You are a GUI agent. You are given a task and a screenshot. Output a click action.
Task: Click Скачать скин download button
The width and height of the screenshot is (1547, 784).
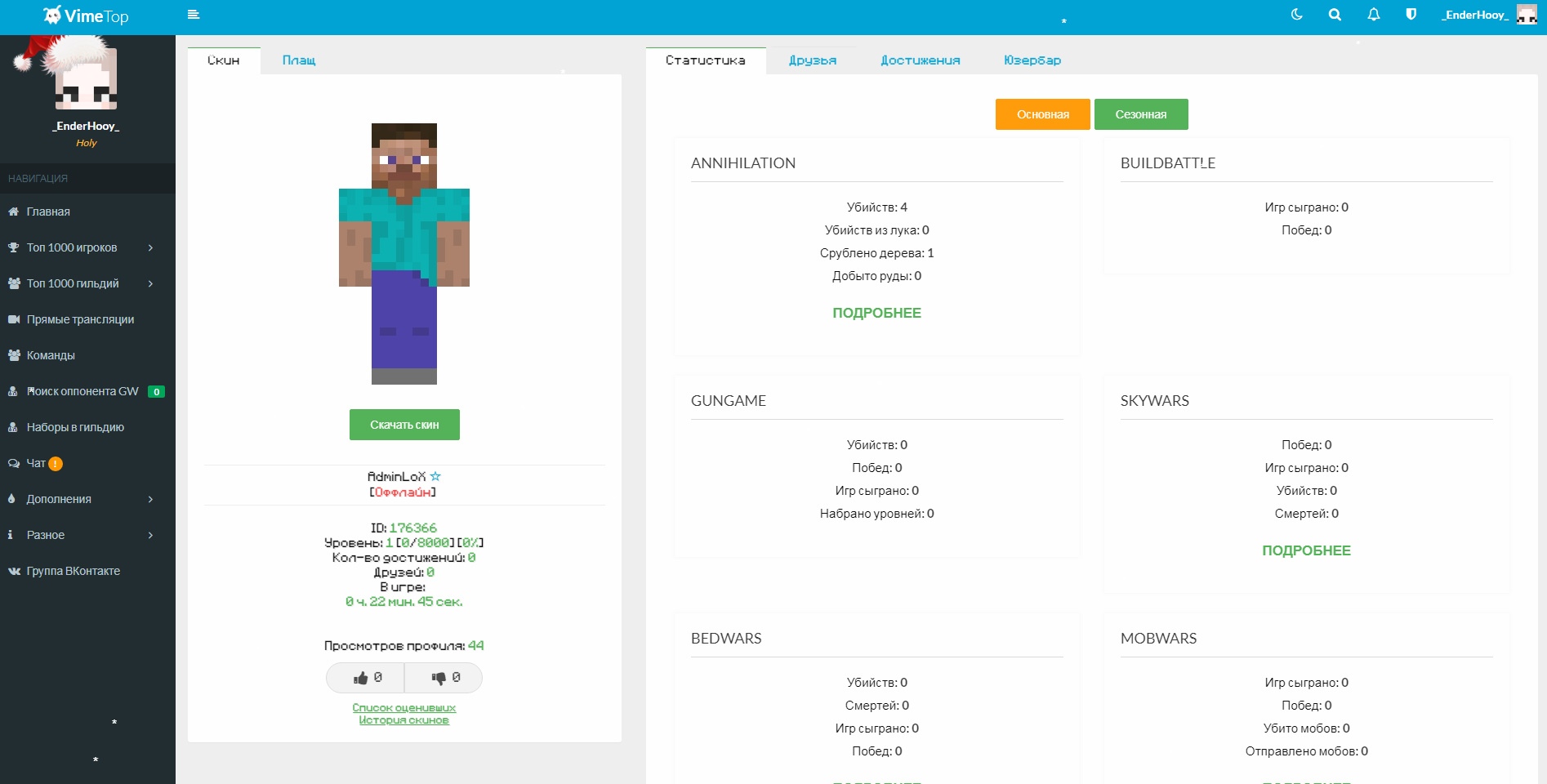coord(404,425)
